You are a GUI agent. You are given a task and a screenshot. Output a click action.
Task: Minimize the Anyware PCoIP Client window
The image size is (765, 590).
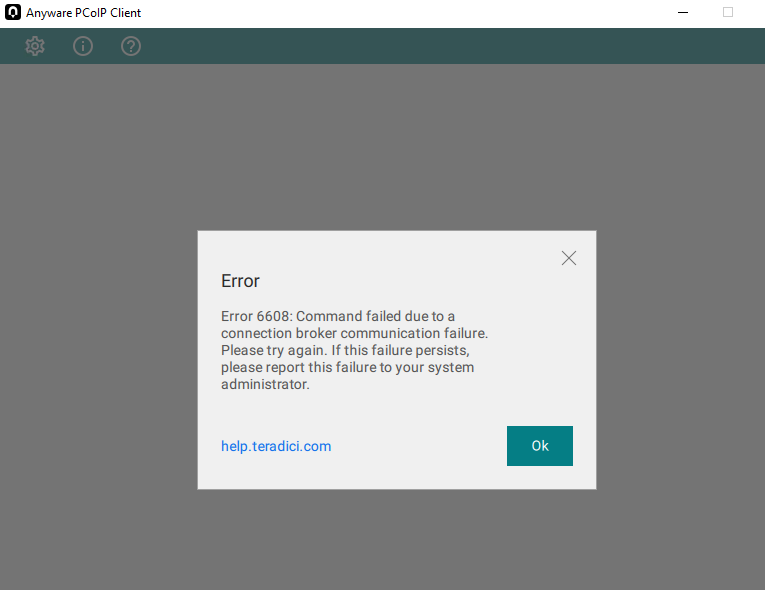[x=683, y=12]
